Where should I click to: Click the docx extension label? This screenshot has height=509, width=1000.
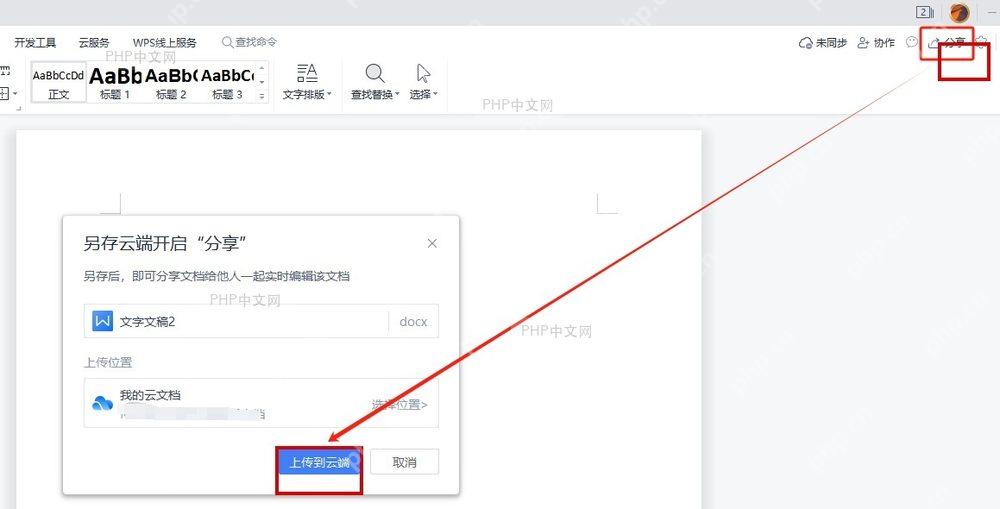tap(413, 321)
